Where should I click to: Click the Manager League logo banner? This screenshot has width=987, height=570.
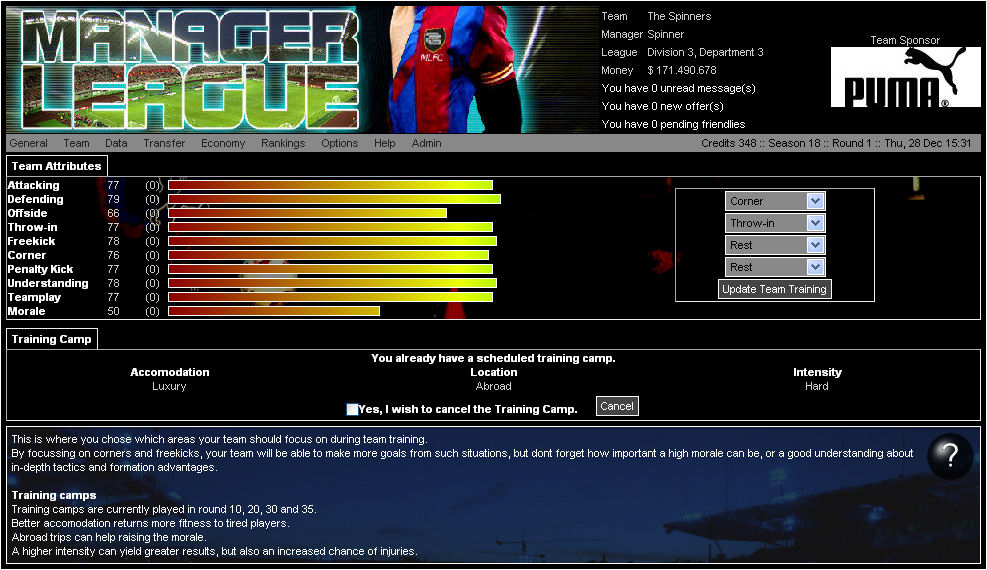pos(182,69)
